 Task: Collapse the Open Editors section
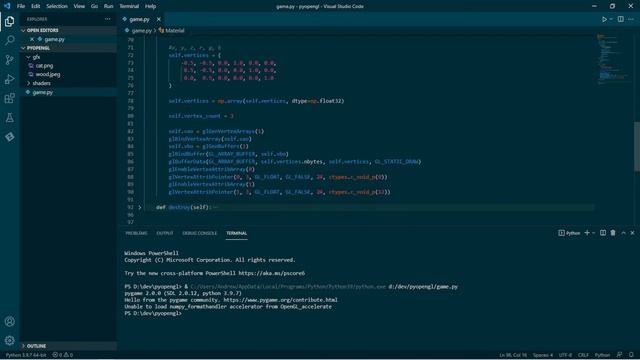pyautogui.click(x=68, y=30)
